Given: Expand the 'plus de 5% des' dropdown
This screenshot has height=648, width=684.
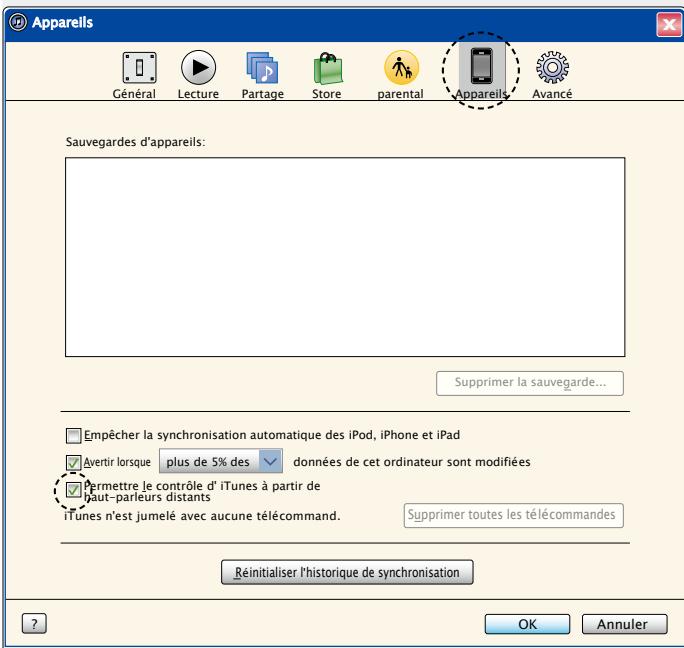Looking at the screenshot, I should [271, 462].
